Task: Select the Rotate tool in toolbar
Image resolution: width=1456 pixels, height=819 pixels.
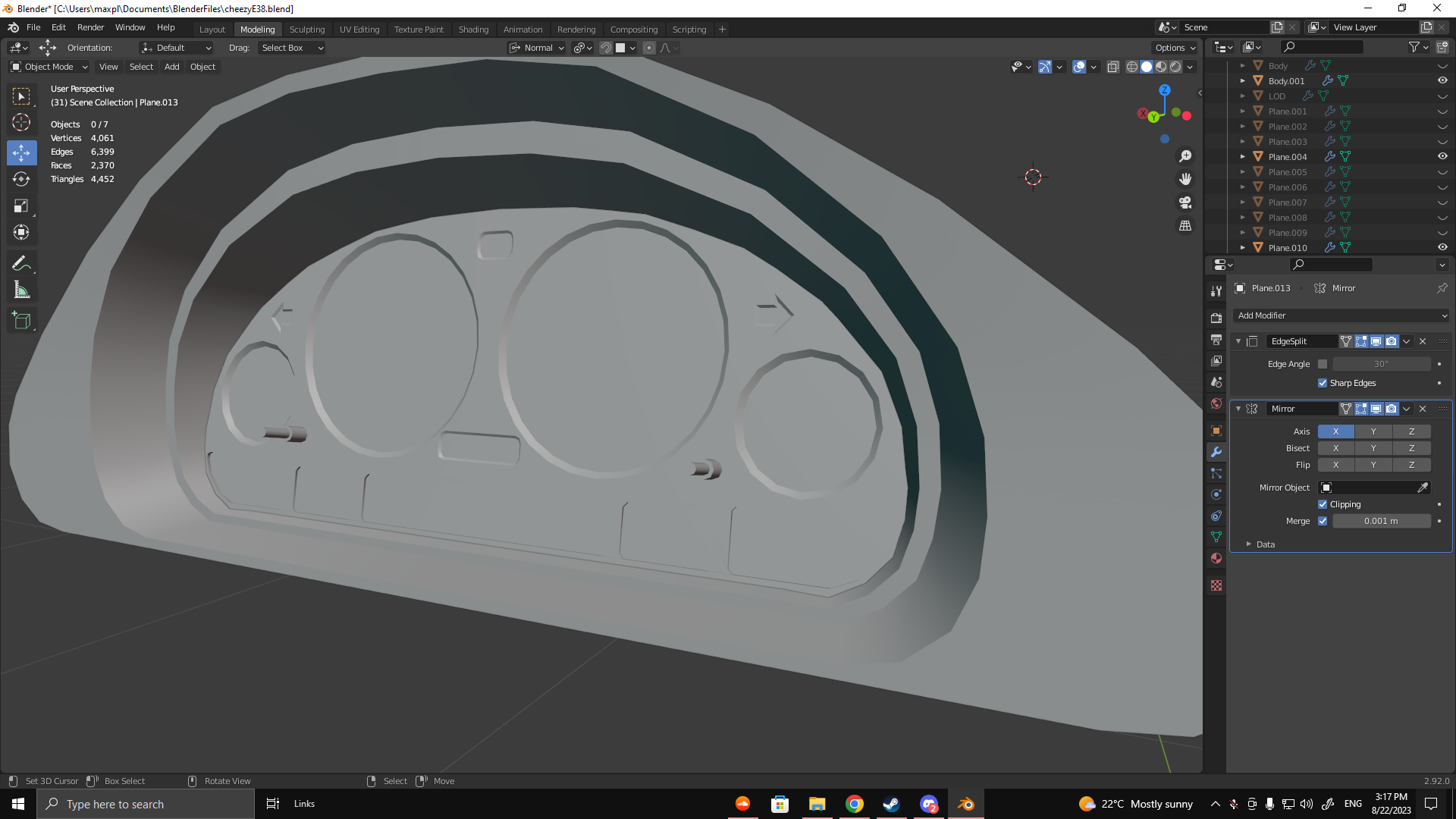Action: click(21, 179)
